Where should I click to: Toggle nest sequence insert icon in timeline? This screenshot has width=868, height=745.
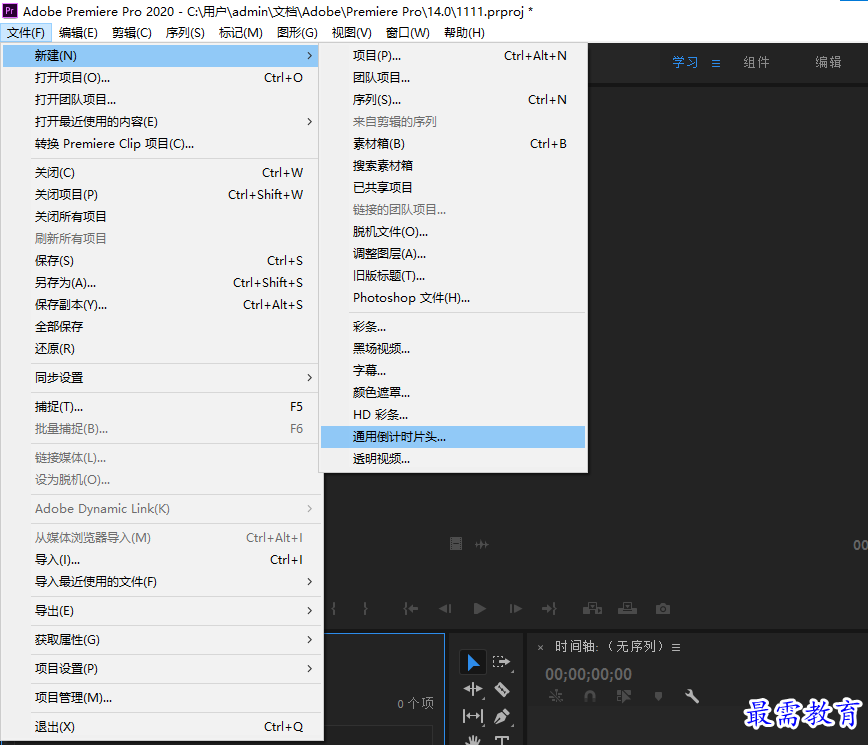tap(556, 696)
